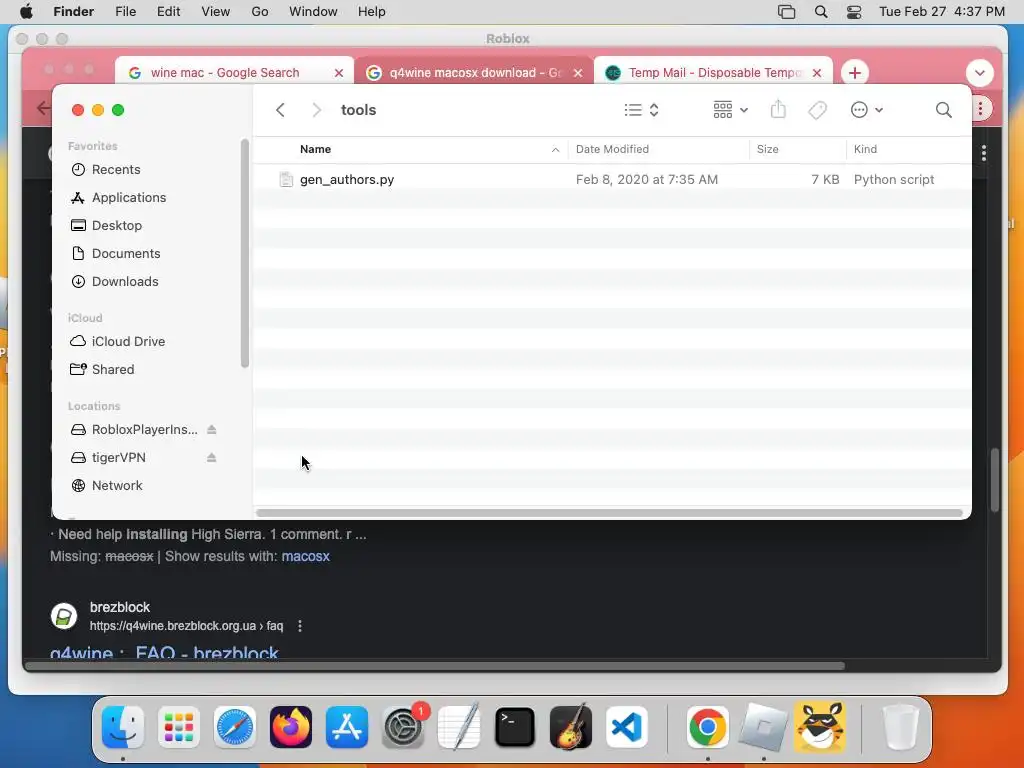1024x768 pixels.
Task: Click the Stage Manager windows icon in menu bar
Action: coord(786,12)
